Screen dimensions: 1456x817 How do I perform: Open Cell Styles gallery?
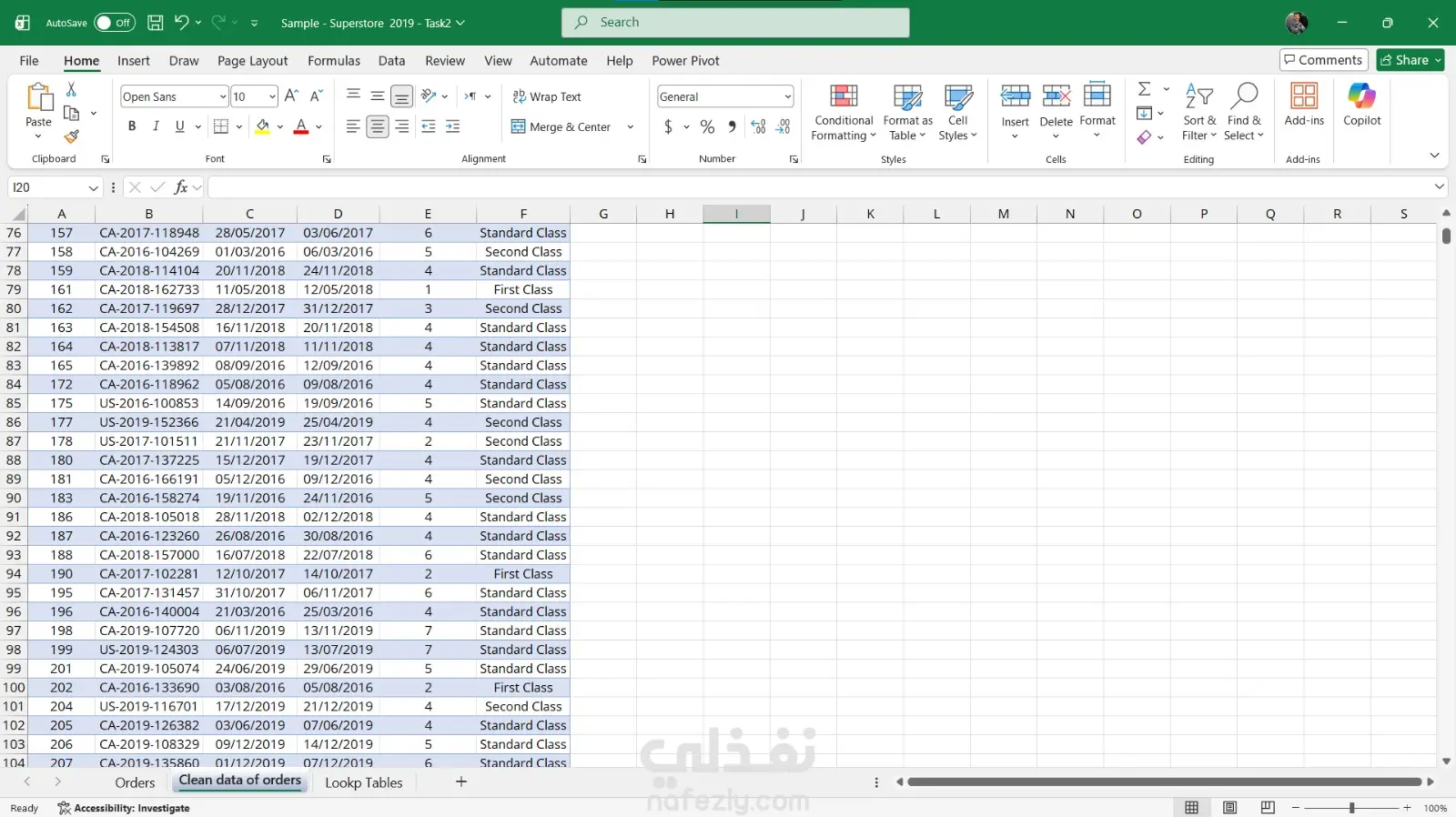[x=957, y=113]
